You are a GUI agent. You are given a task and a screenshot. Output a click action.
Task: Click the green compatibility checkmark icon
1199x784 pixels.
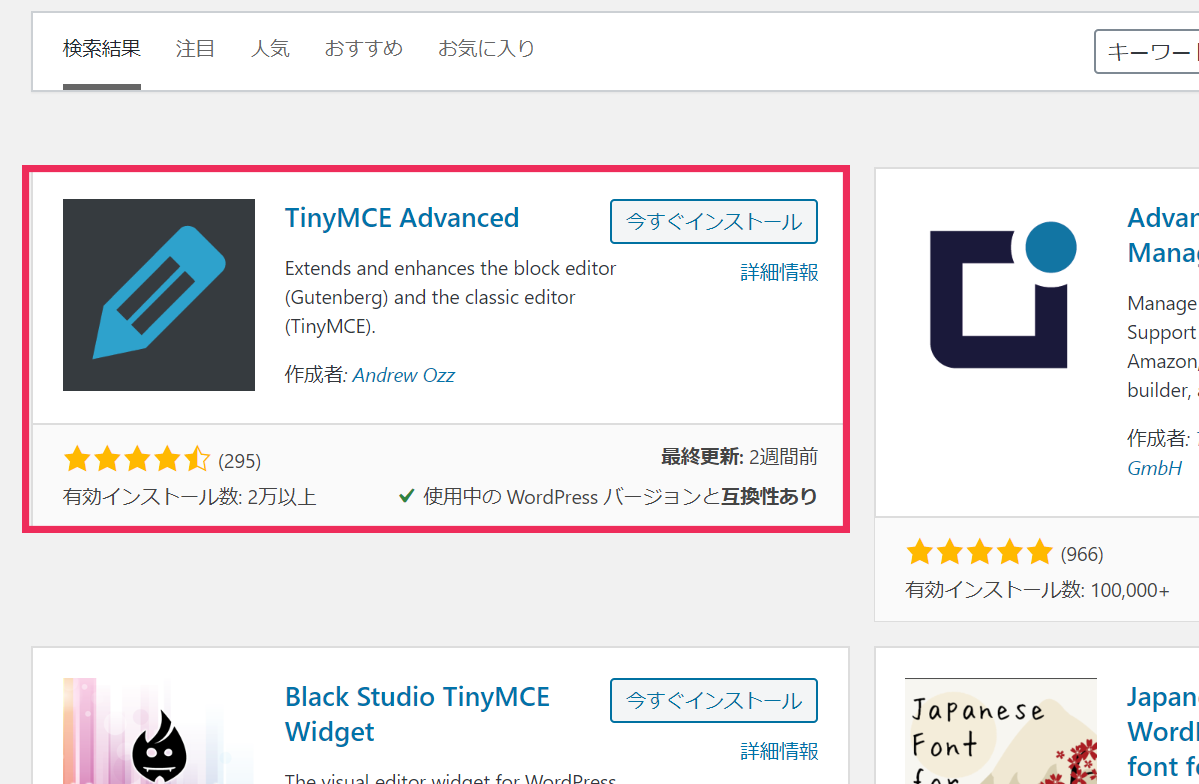tap(407, 496)
